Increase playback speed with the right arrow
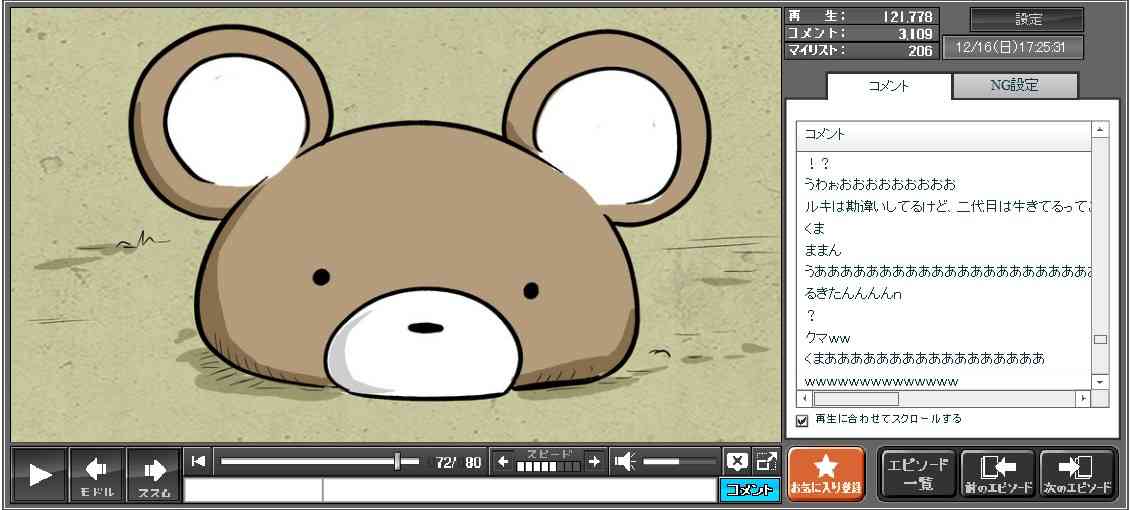The image size is (1131, 510). point(594,461)
